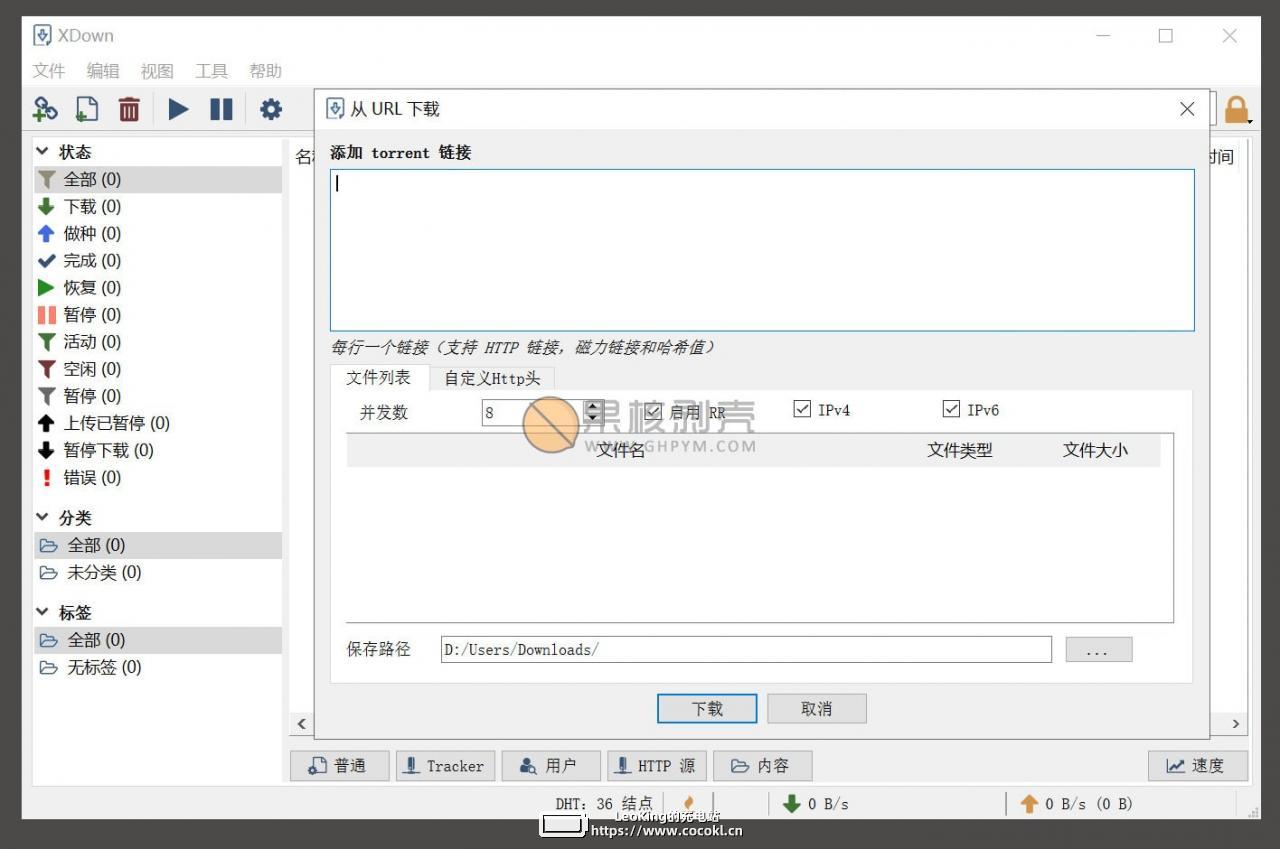
Task: Click the 文件类型 column header
Action: 960,450
